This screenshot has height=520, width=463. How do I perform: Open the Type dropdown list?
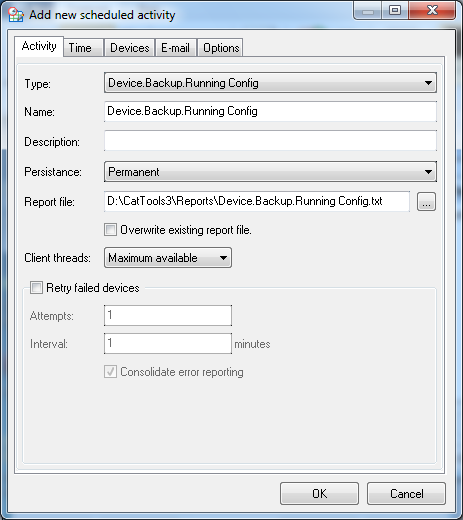270,83
